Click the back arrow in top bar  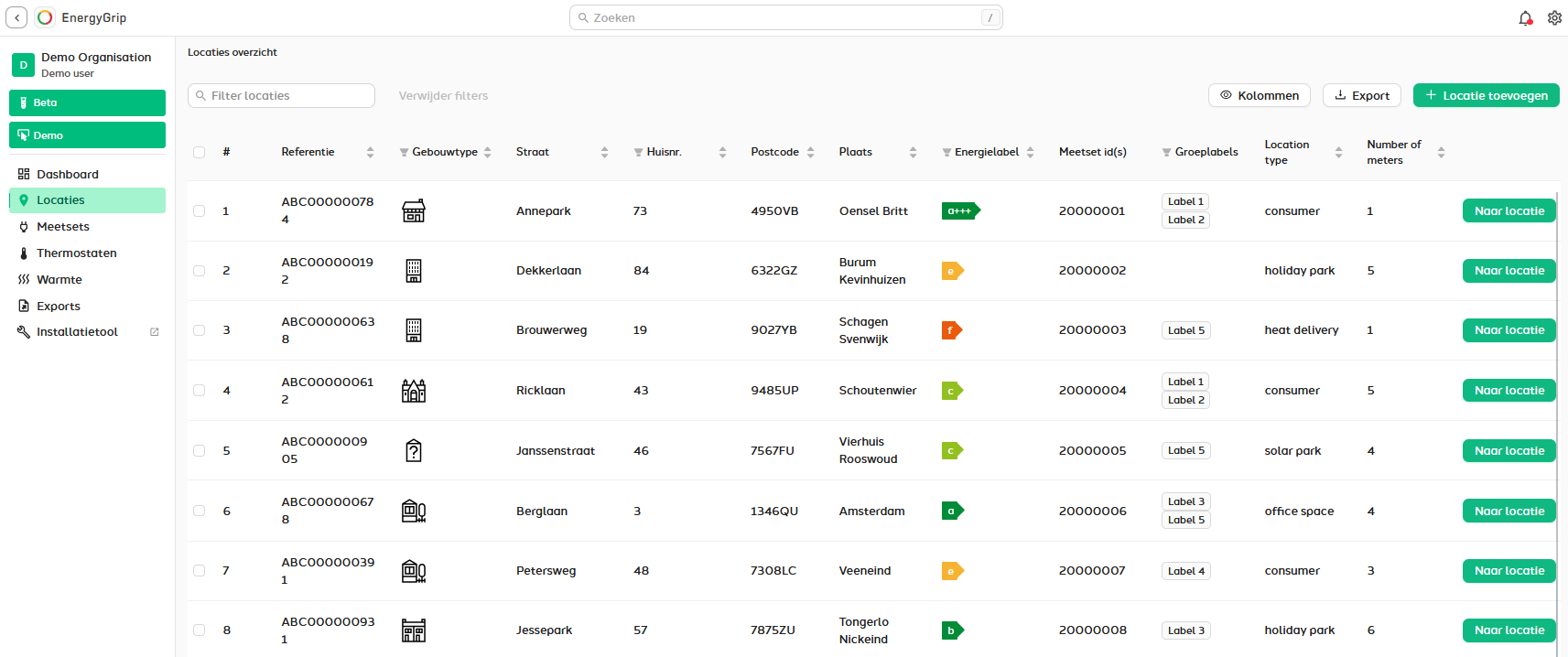(x=16, y=17)
